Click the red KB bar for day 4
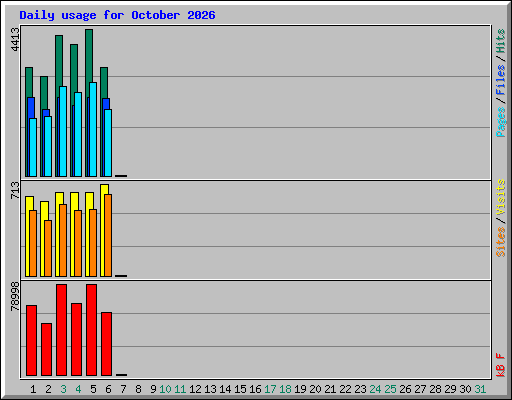512x400 pixels. (76, 339)
